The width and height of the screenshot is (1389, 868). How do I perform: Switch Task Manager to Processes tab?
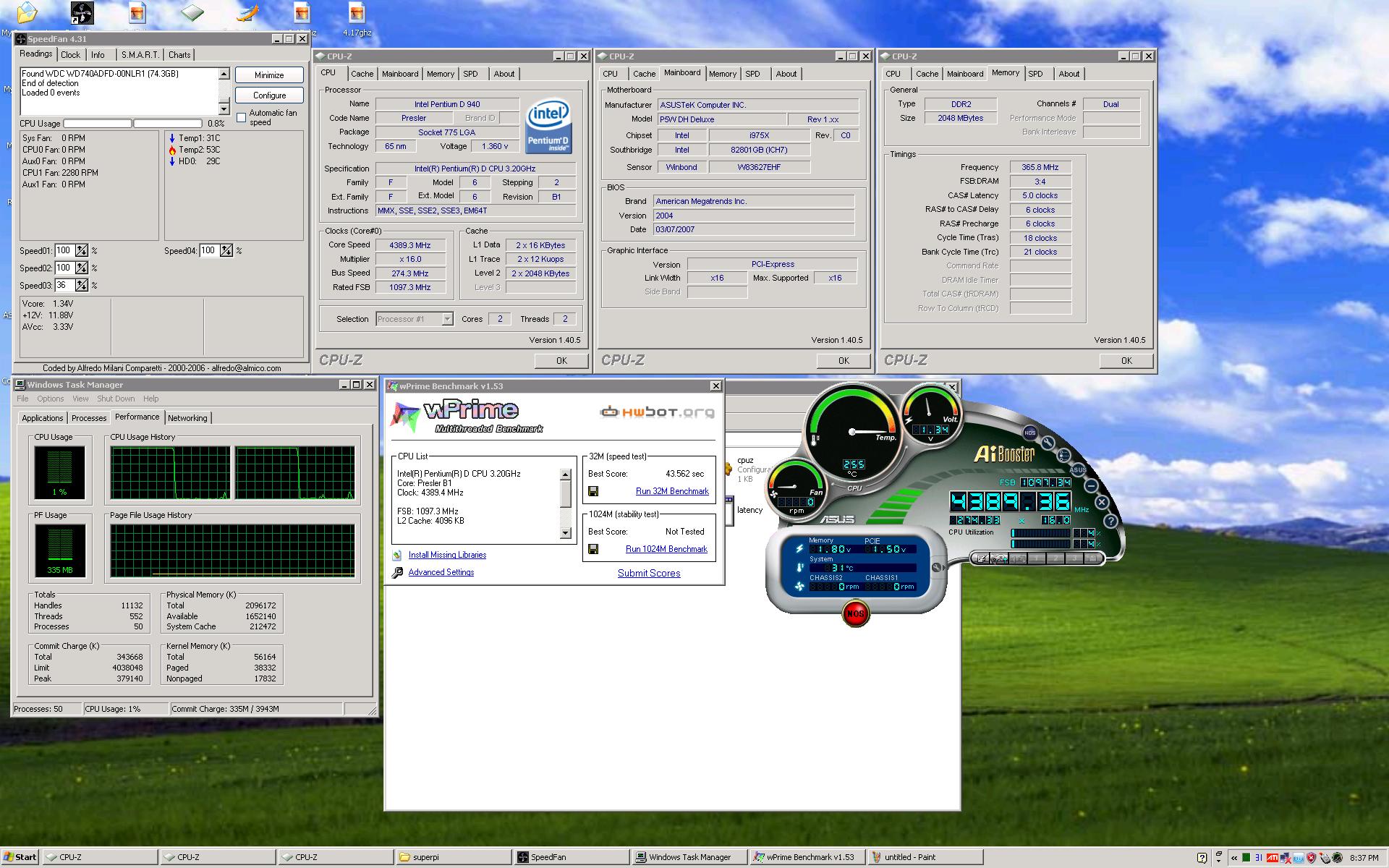click(x=89, y=418)
